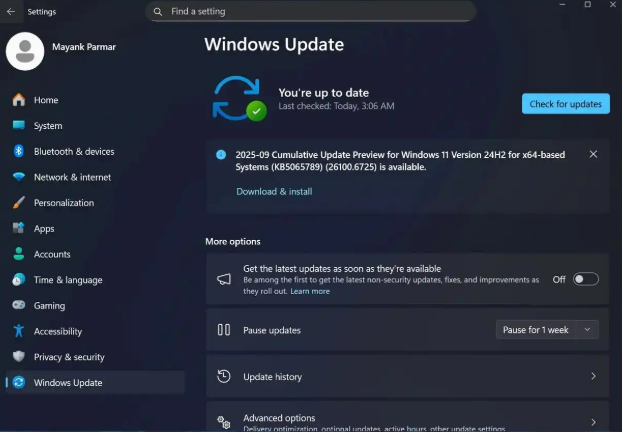
Task: Click the Time & language clock icon
Action: 19,280
